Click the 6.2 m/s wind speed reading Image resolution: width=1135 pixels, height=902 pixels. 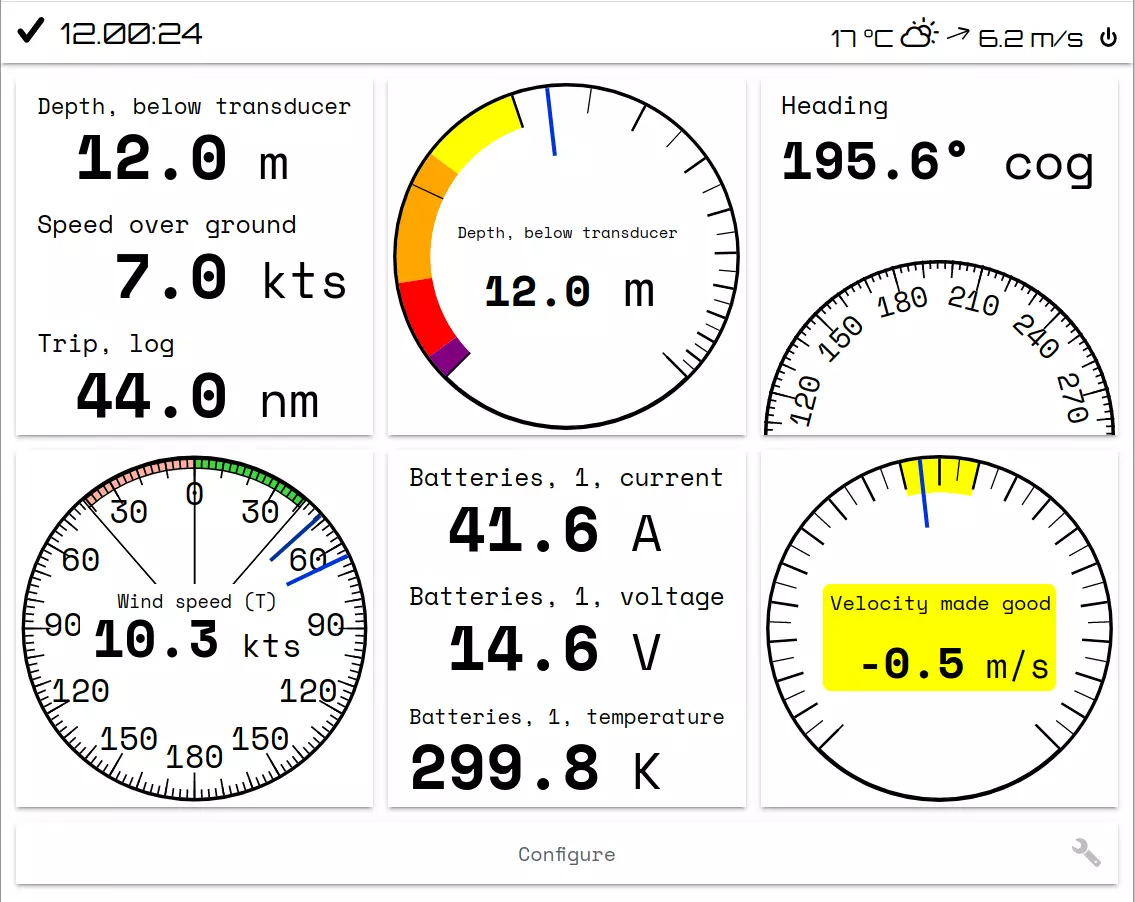(x=1030, y=38)
